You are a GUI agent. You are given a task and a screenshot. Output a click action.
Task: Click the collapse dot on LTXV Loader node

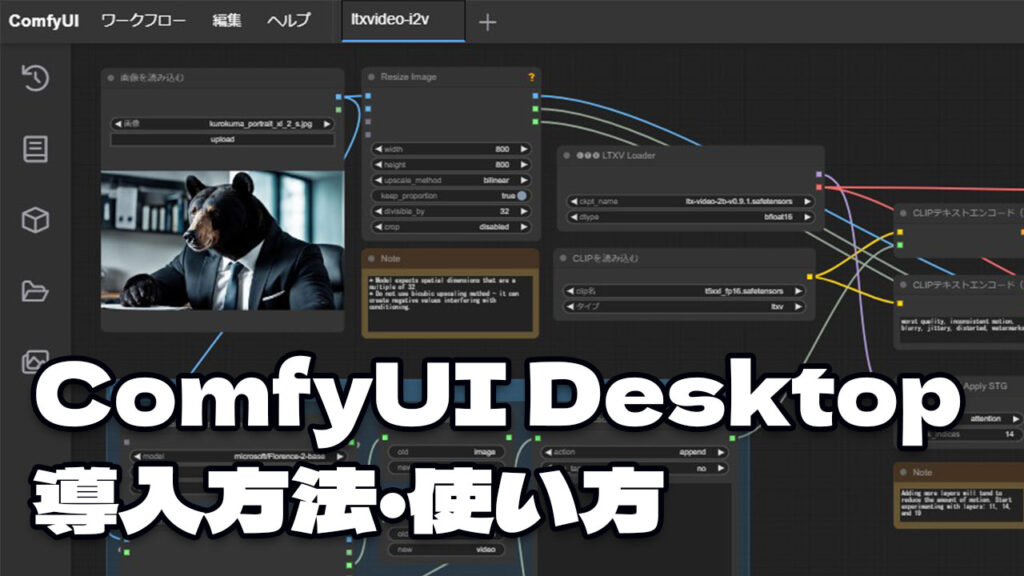click(567, 153)
